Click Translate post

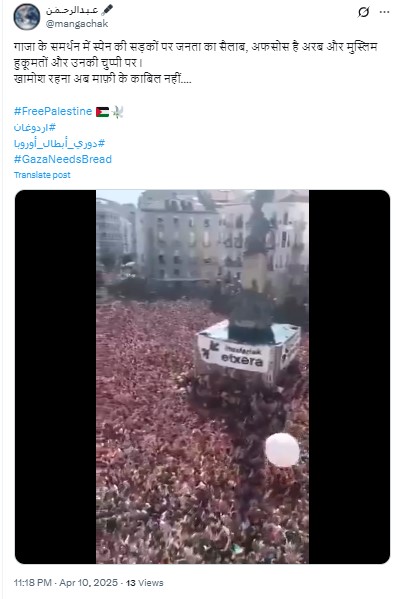click(x=42, y=175)
